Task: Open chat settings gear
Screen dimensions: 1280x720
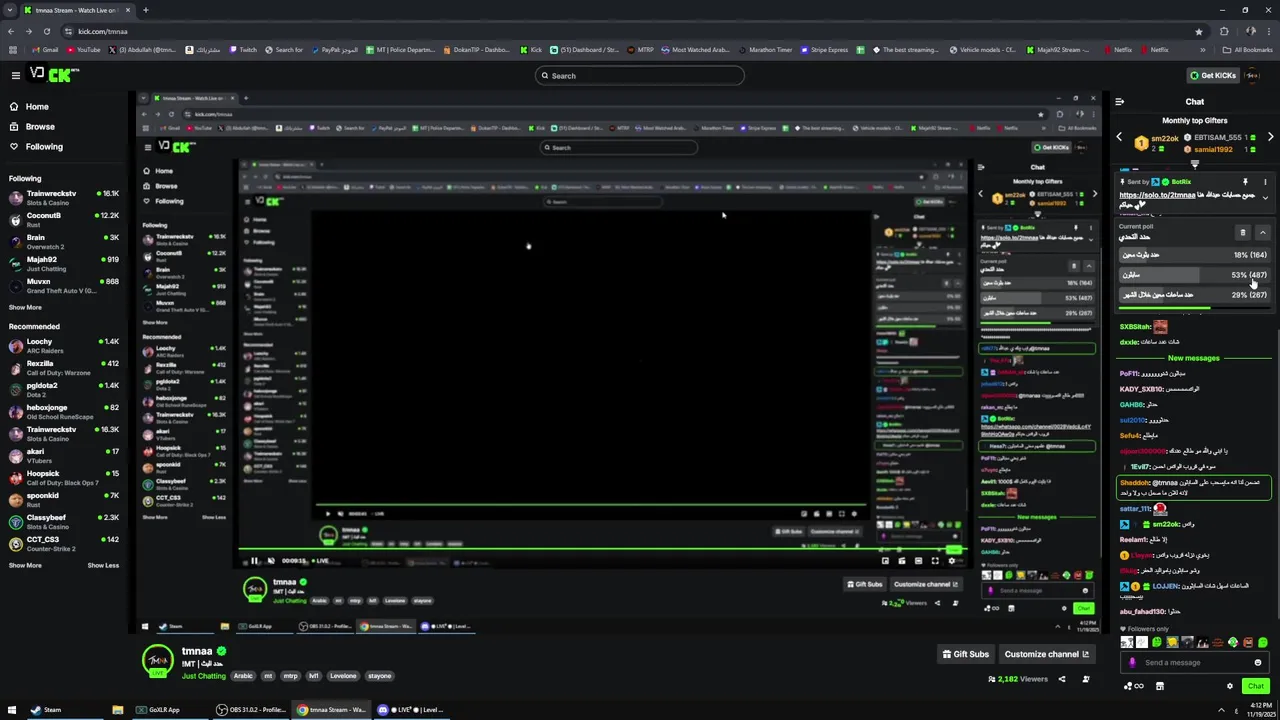Action: [1230, 686]
